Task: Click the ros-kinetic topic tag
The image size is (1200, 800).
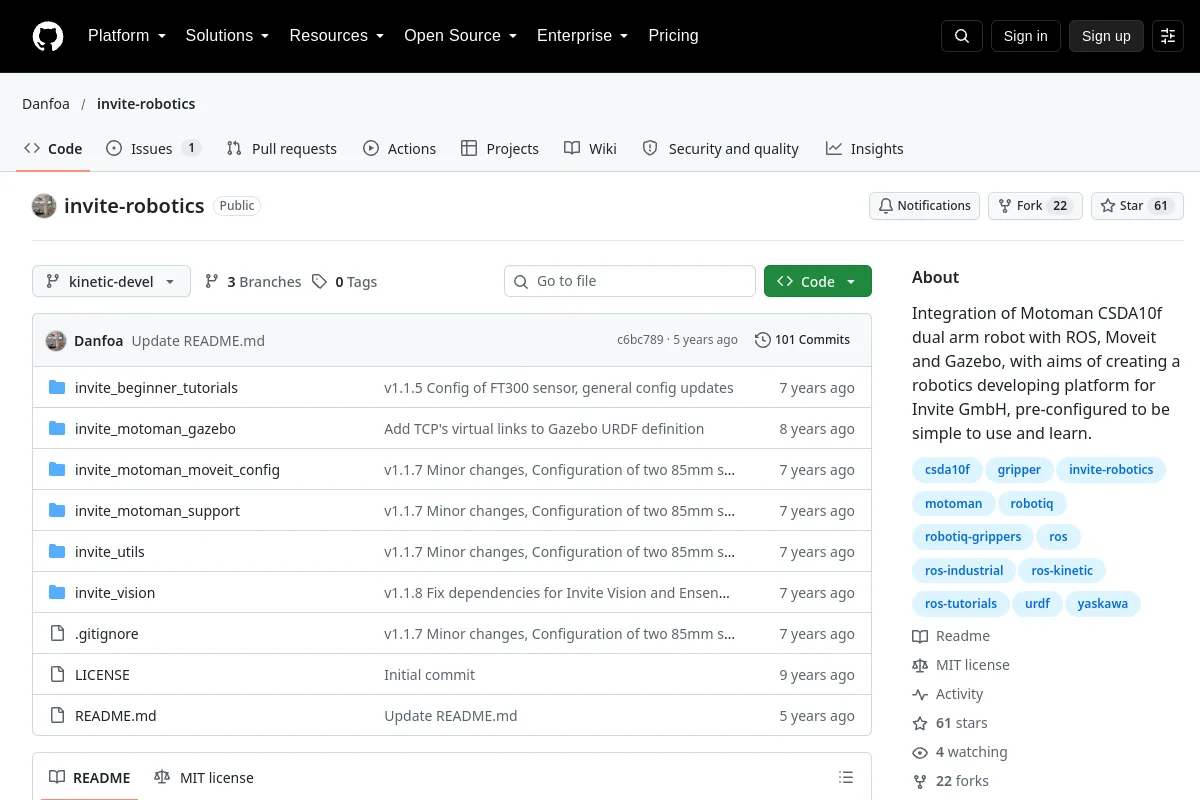Action: click(1062, 571)
